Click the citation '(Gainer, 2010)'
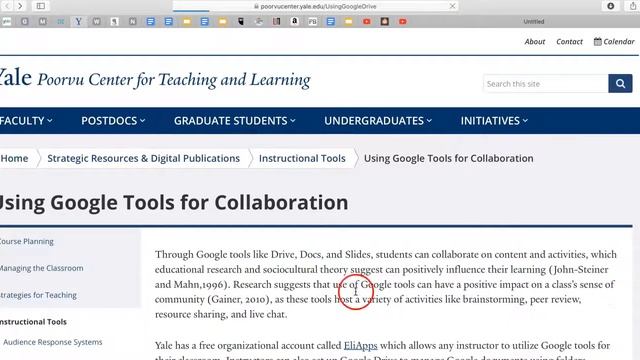640x360 pixels. tap(239, 300)
